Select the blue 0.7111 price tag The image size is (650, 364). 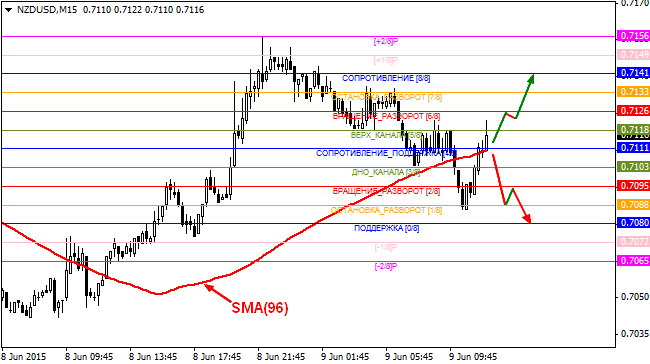[x=633, y=148]
